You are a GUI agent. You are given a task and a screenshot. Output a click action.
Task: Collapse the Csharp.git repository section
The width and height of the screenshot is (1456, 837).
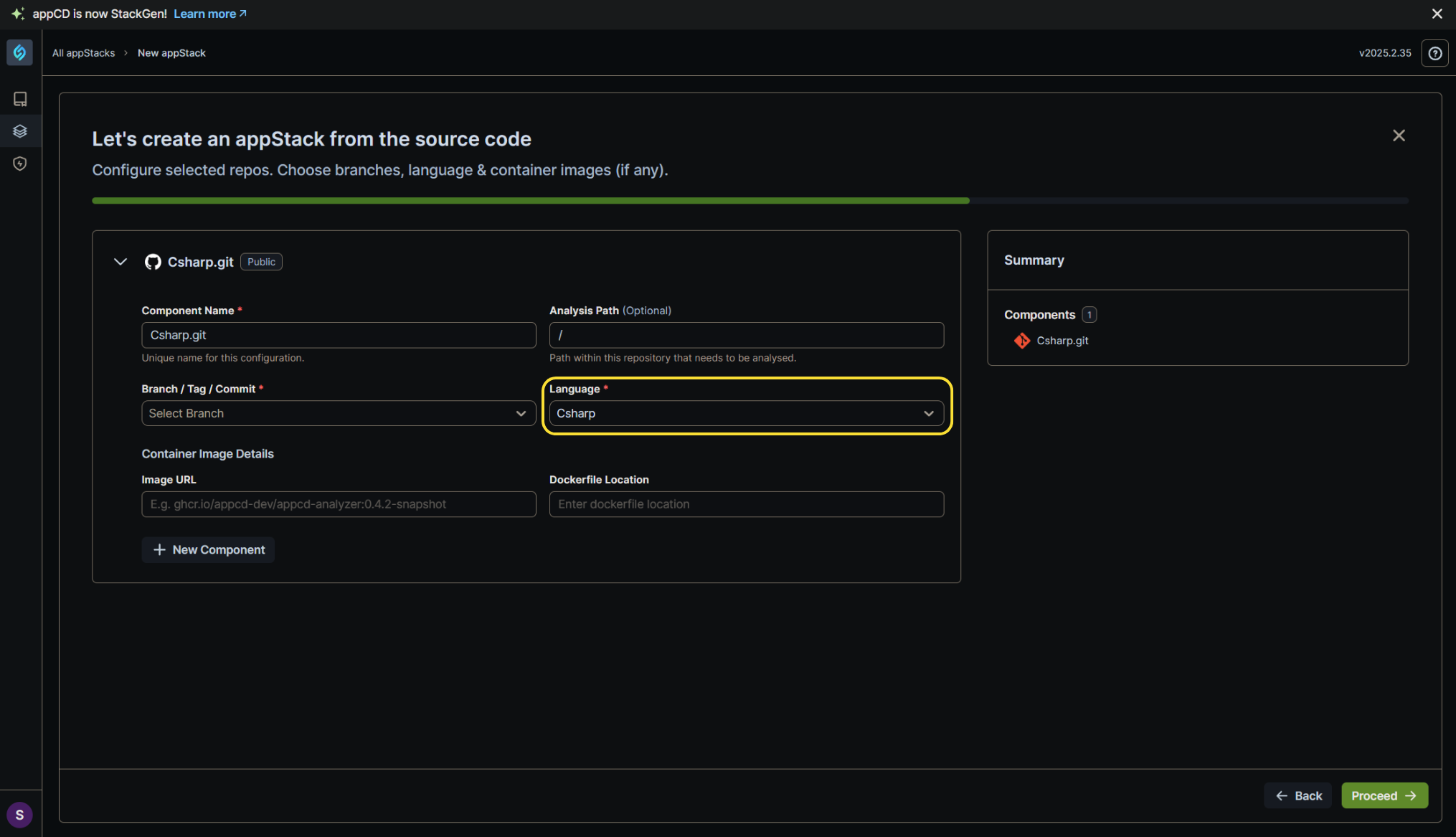coord(120,262)
